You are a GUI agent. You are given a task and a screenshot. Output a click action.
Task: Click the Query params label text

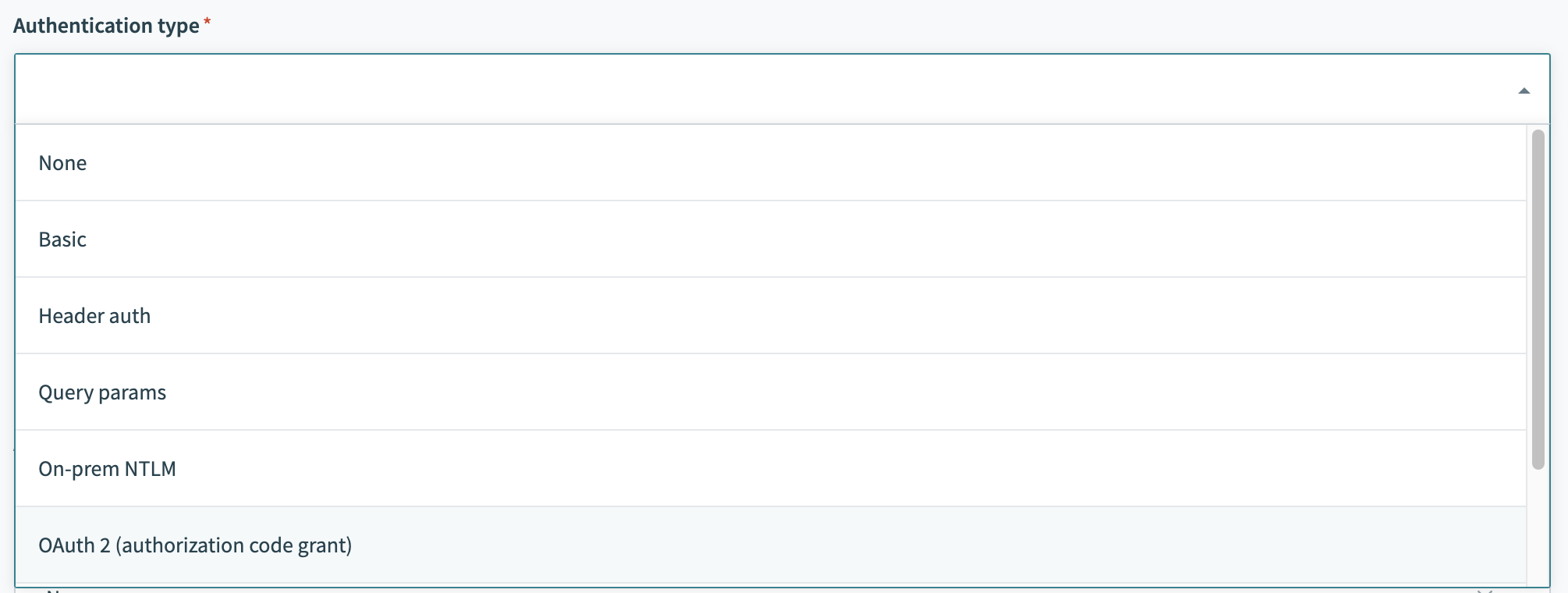point(102,392)
